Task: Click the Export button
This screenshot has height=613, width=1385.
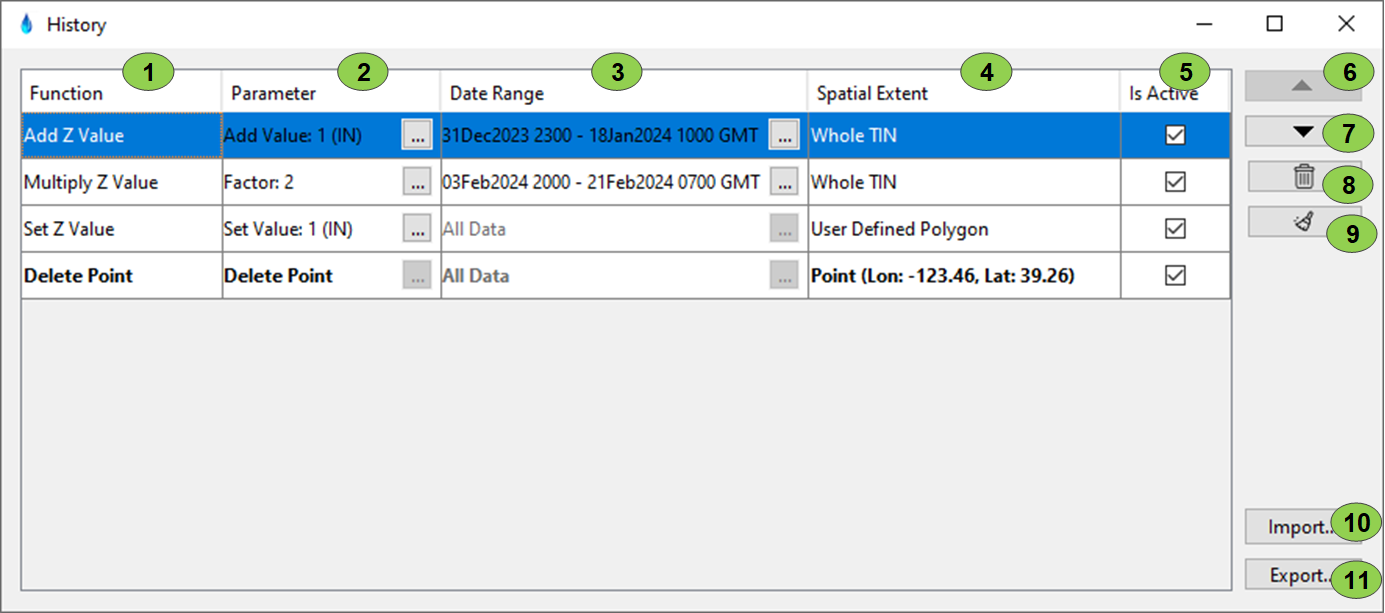Action: [1295, 575]
